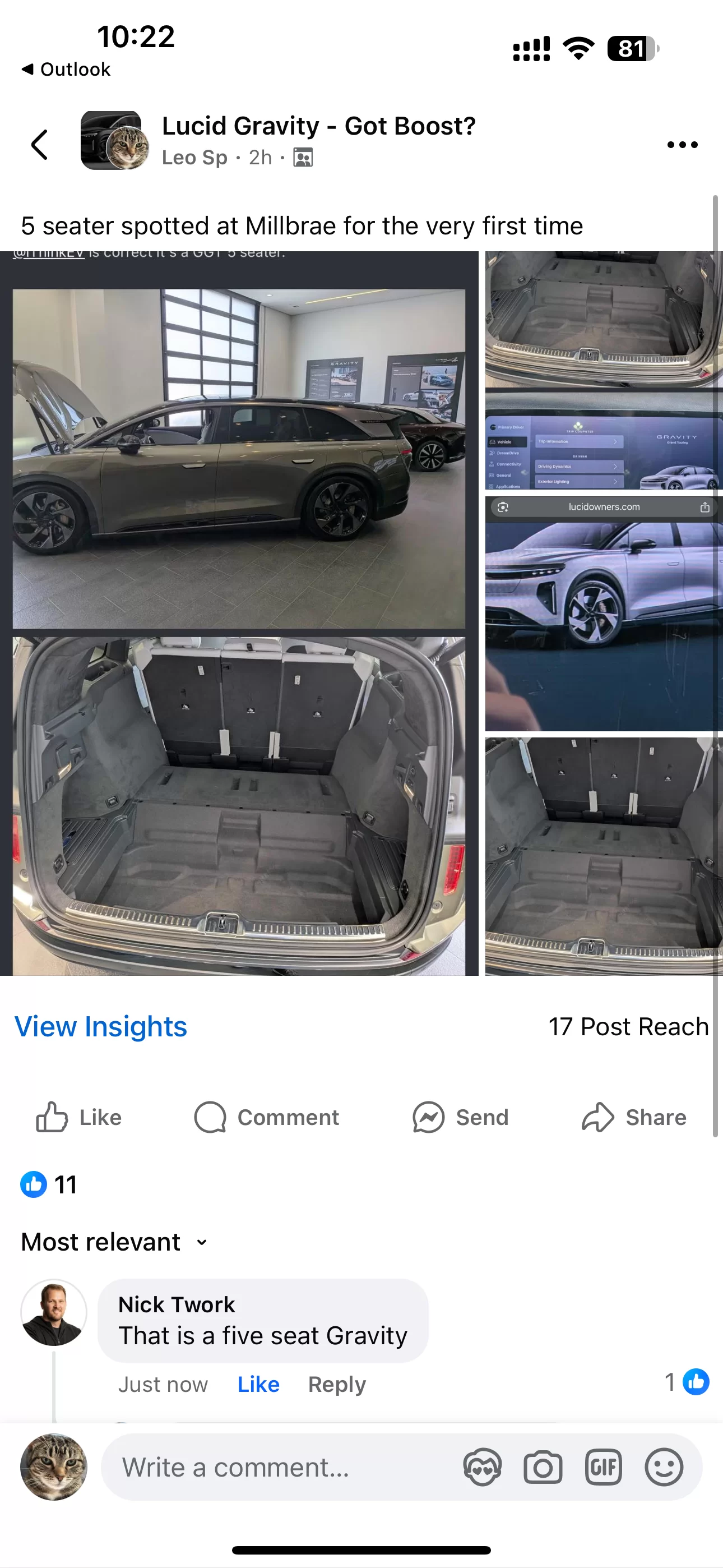Send post via Messenger Send button
The height and width of the screenshot is (1568, 723).
click(x=460, y=1118)
